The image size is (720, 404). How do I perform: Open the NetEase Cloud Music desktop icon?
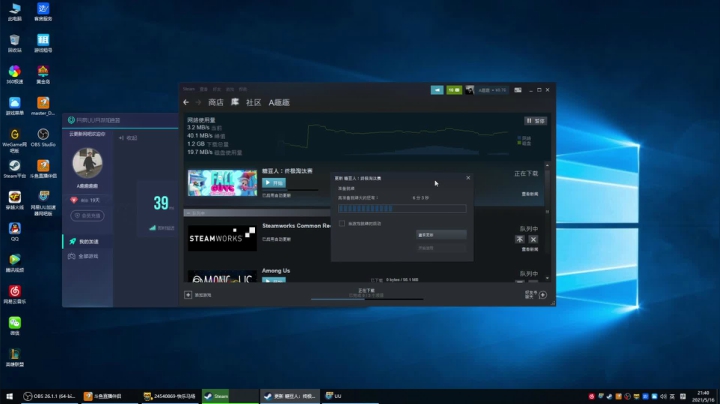coord(15,294)
